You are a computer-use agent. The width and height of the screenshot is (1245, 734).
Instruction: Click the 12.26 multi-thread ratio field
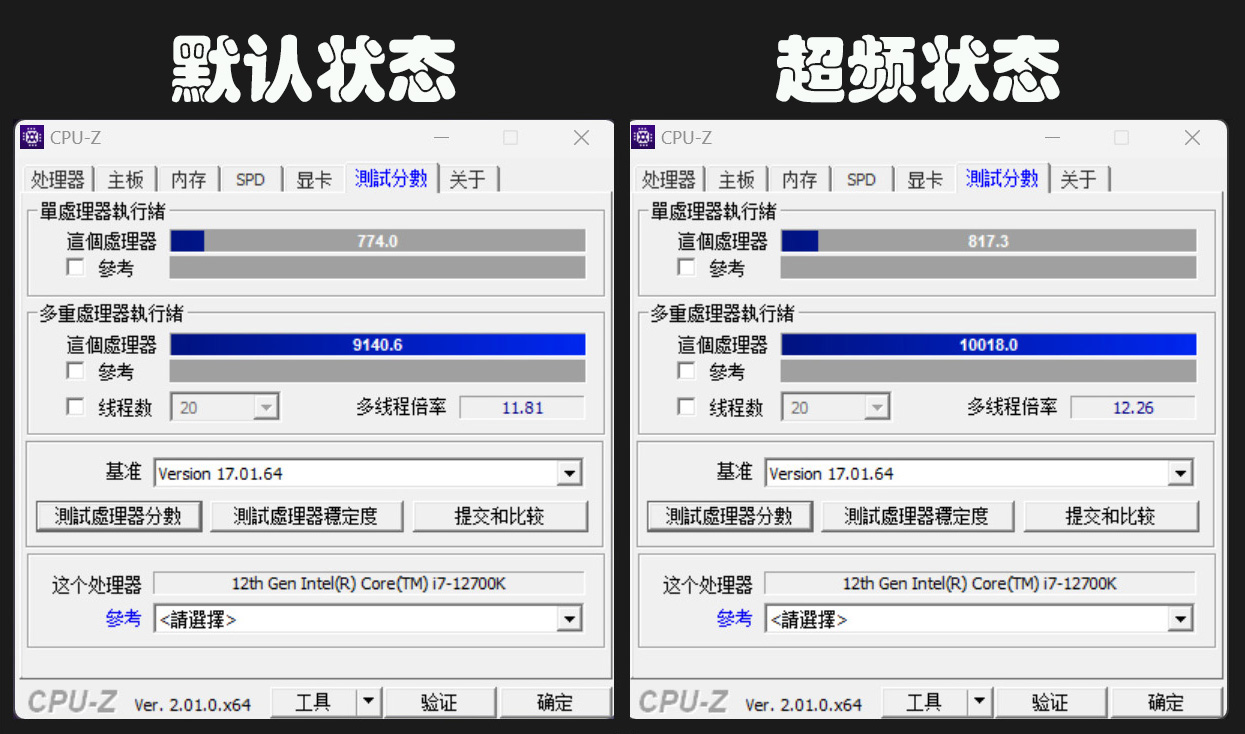point(1133,407)
